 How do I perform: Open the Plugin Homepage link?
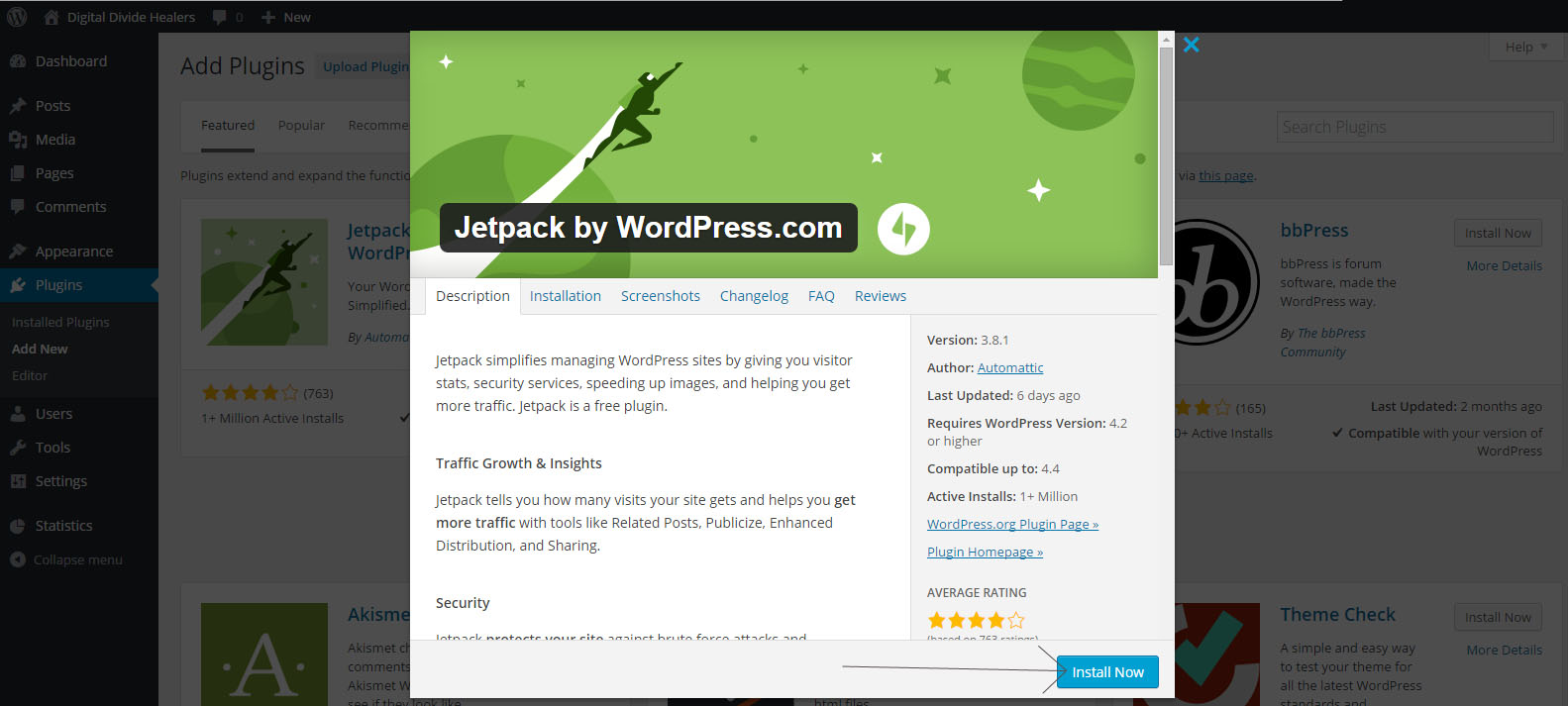[985, 552]
